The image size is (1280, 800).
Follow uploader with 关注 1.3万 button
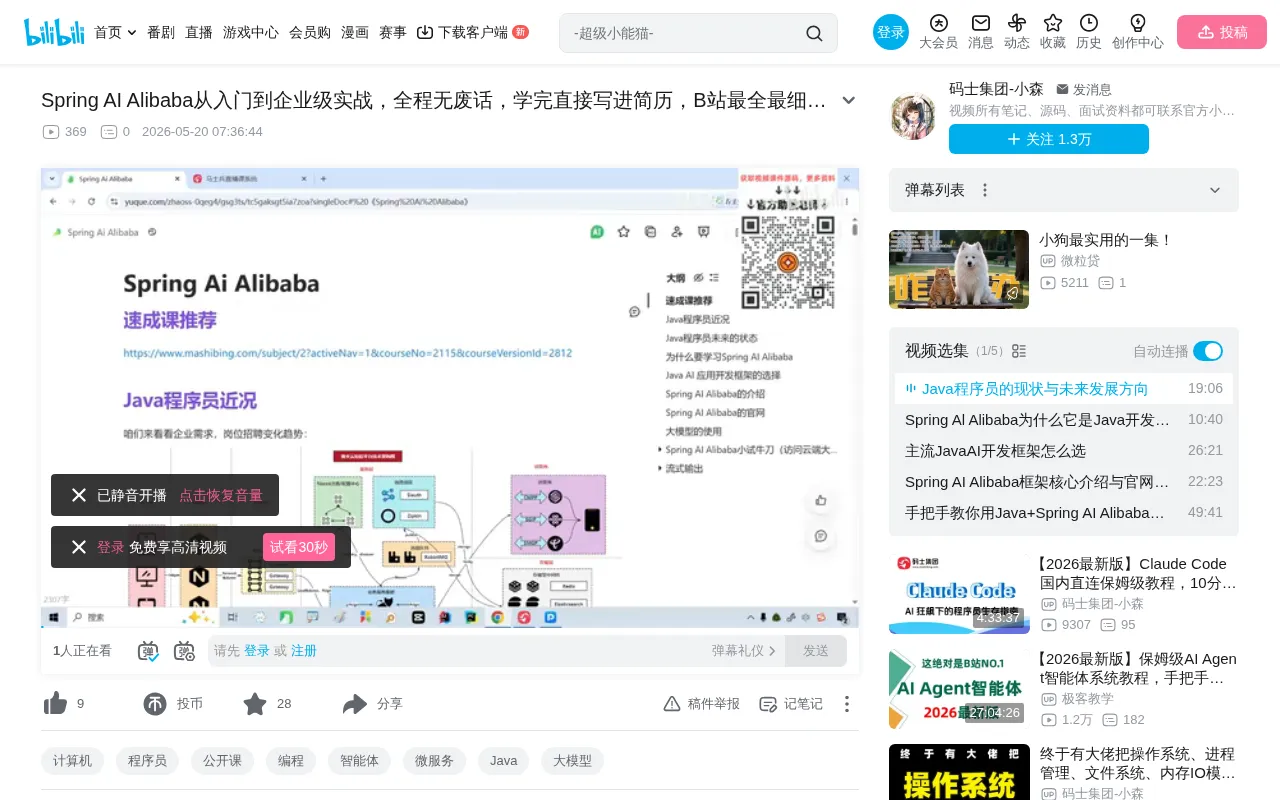(1049, 139)
